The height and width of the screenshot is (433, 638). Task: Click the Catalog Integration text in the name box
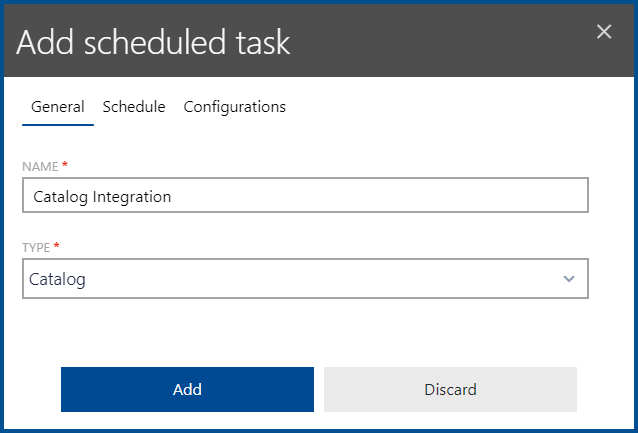(x=101, y=197)
